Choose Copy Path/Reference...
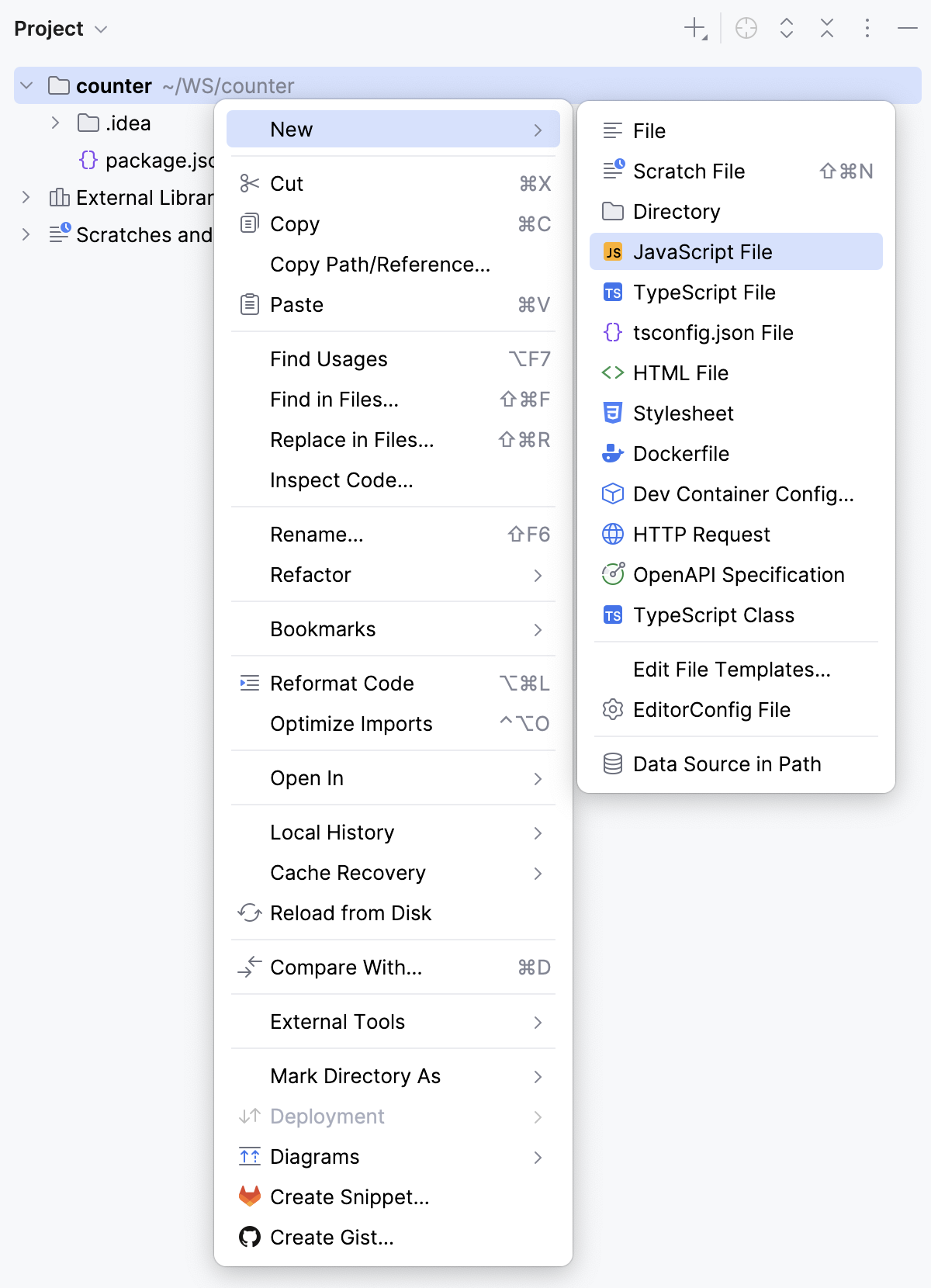 [x=393, y=265]
